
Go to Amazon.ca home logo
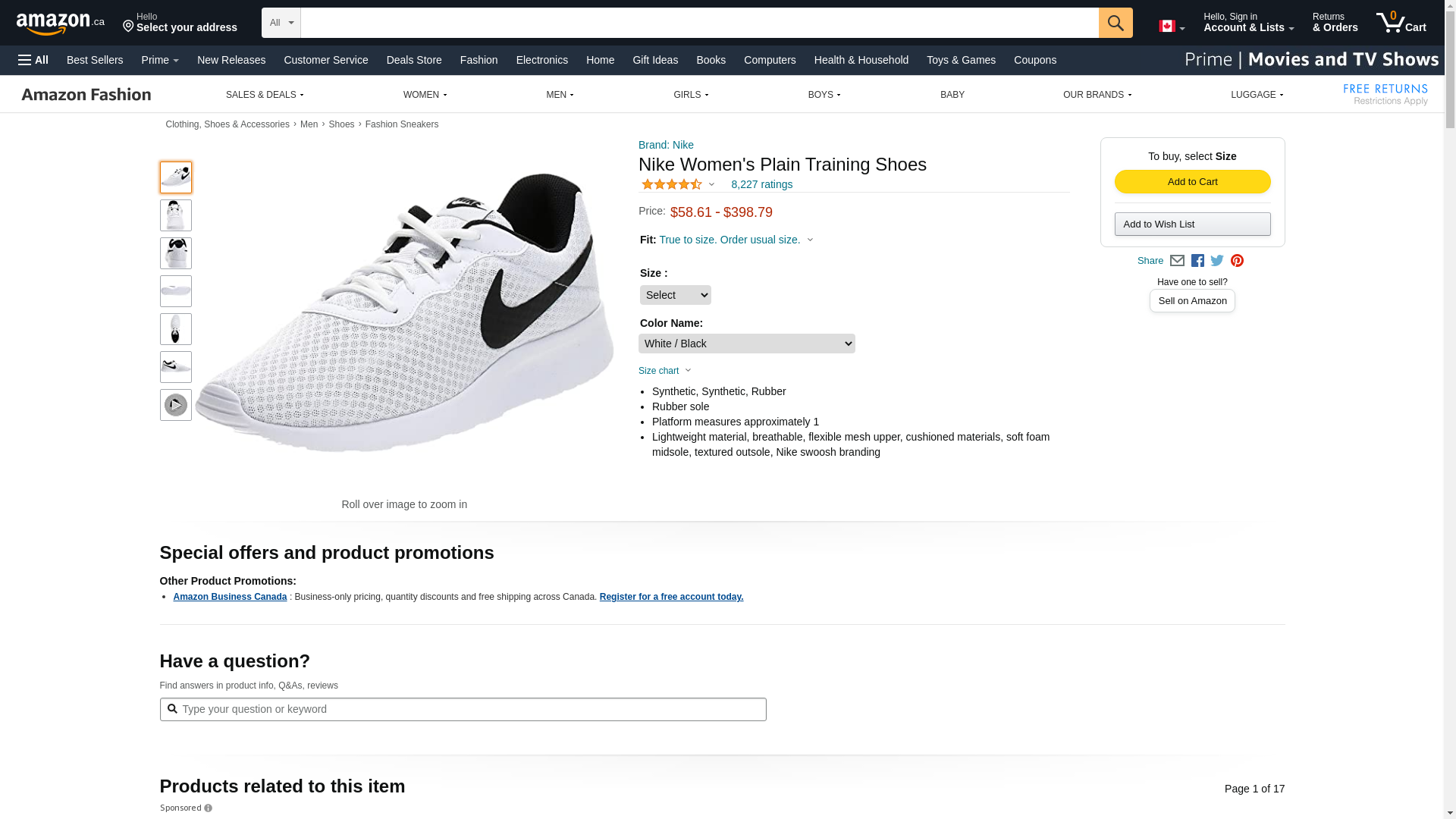[x=61, y=24]
